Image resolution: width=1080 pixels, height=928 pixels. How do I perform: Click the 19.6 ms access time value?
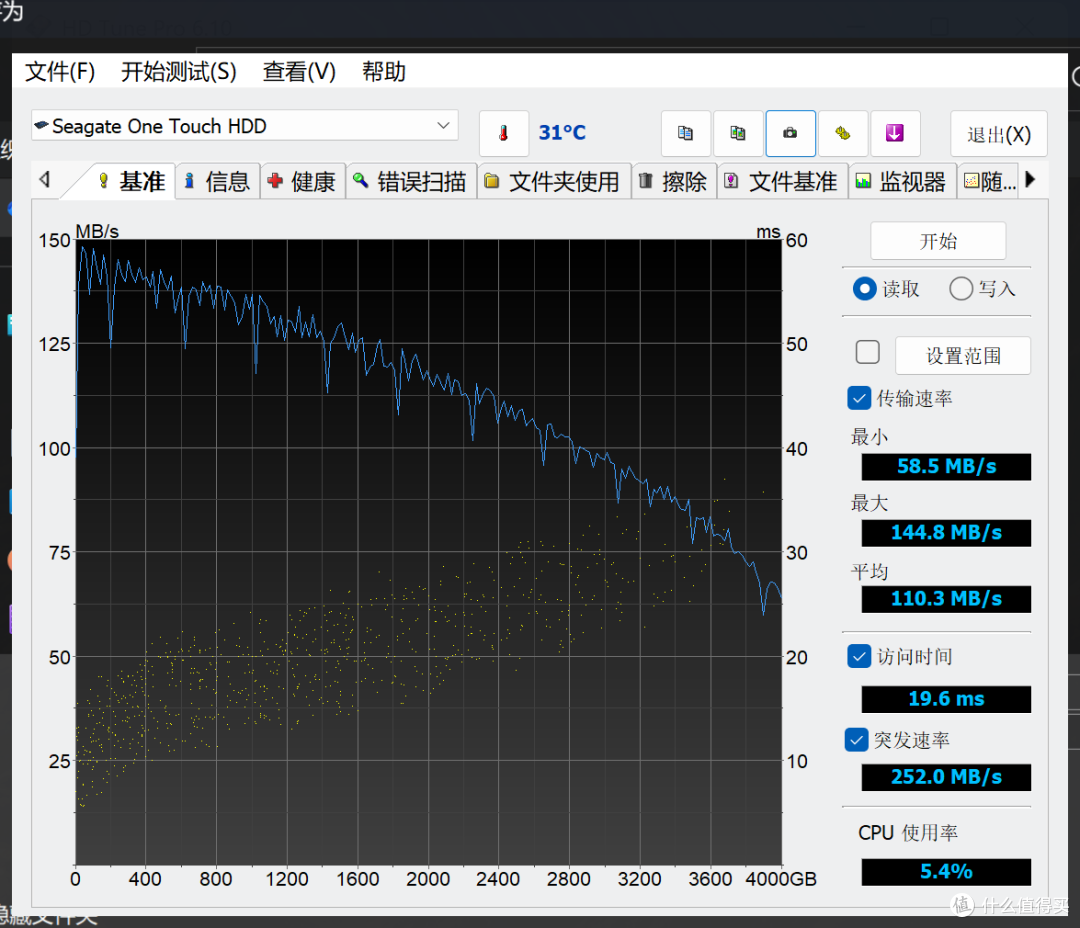pos(946,699)
